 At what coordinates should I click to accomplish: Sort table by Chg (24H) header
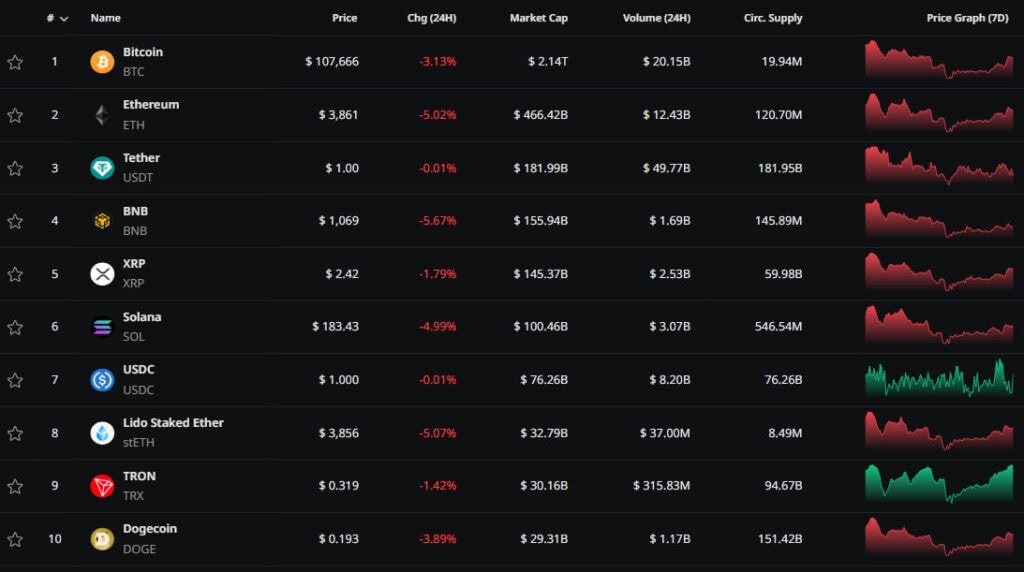tap(431, 18)
